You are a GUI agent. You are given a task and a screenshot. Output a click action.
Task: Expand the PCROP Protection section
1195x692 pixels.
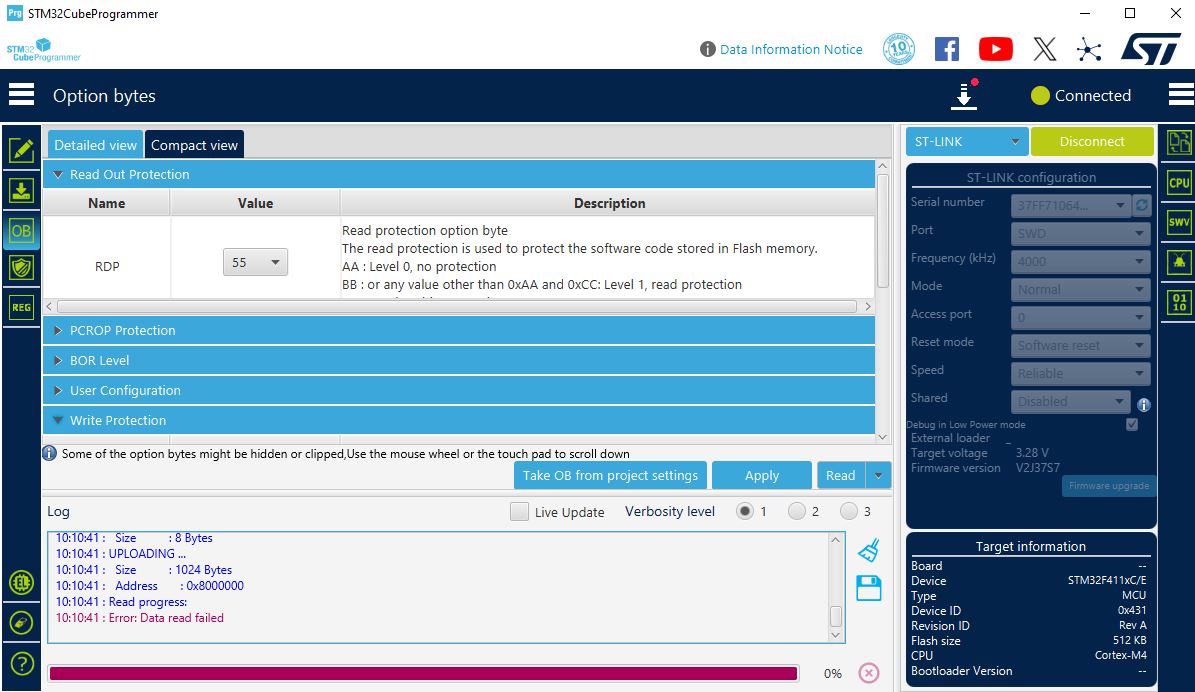(122, 330)
